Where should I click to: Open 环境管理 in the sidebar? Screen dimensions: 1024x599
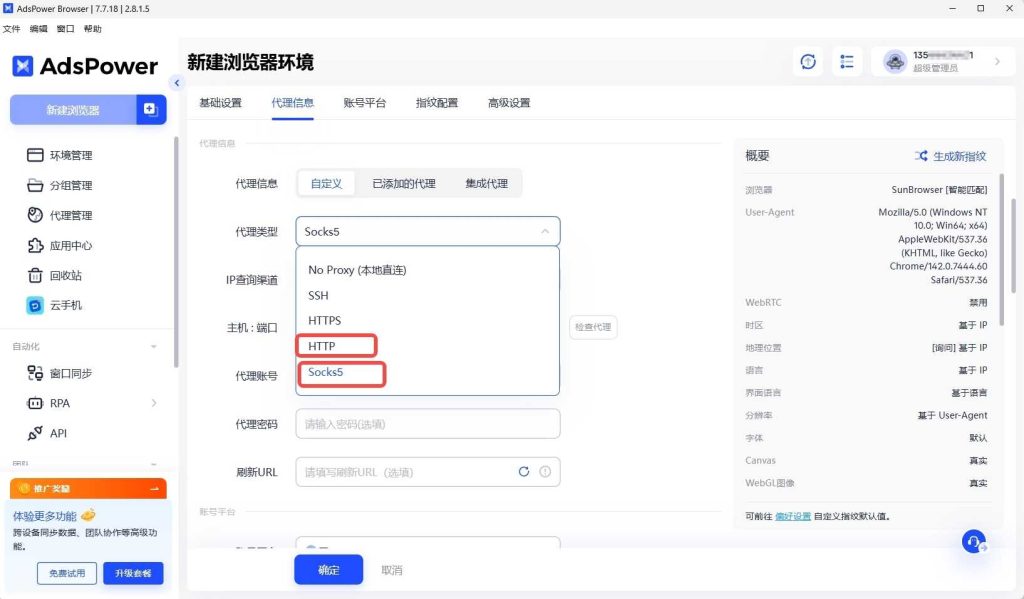(x=70, y=155)
